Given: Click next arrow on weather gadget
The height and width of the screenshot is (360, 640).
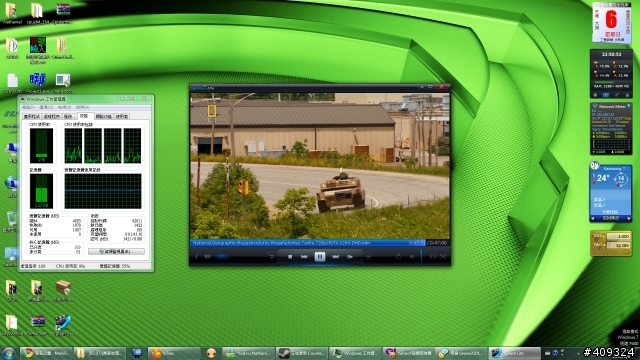Looking at the screenshot, I should pyautogui.click(x=629, y=219).
